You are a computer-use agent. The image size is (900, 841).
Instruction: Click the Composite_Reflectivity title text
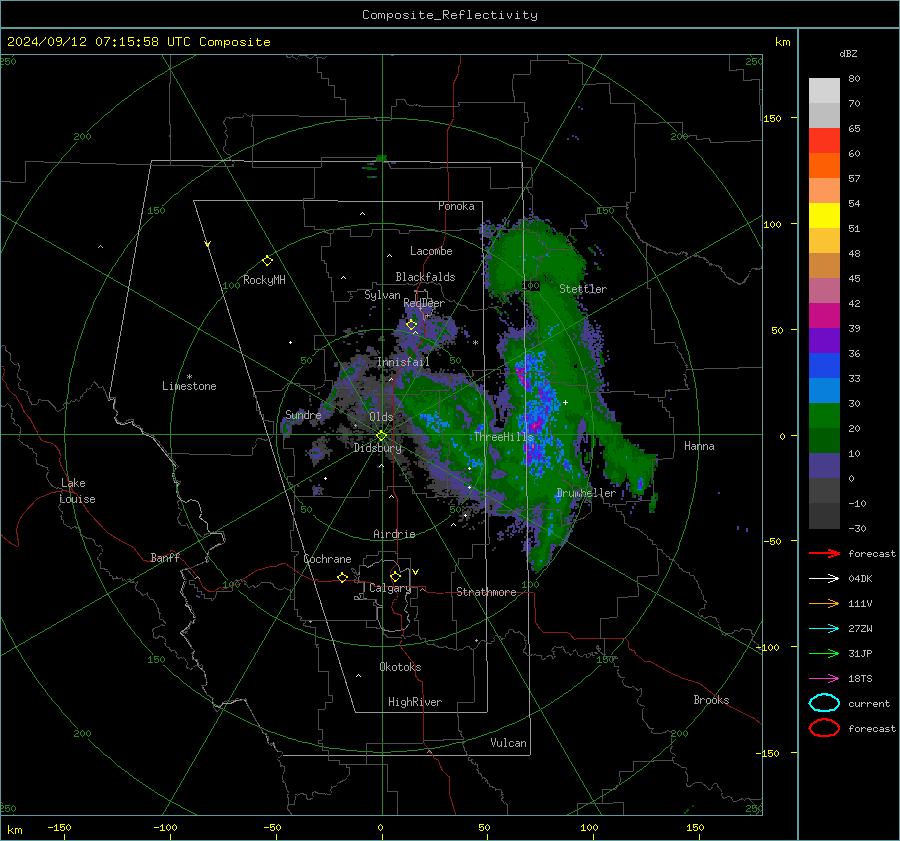point(449,15)
